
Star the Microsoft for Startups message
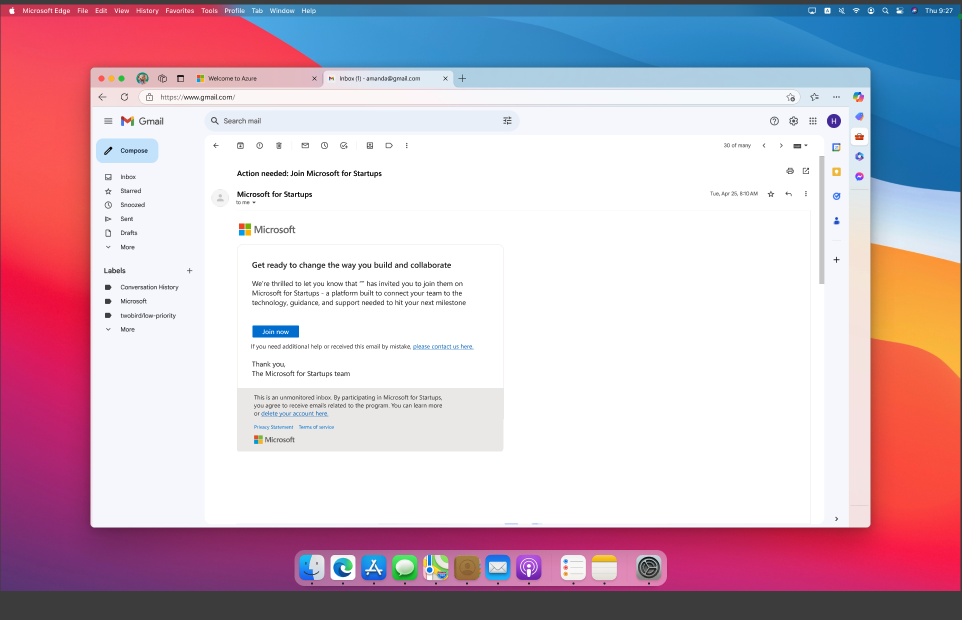(771, 194)
